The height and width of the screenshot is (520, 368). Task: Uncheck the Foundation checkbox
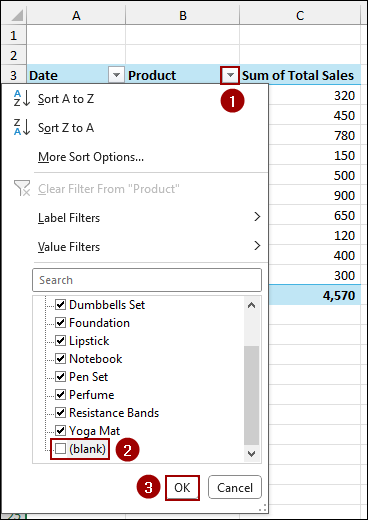[x=60, y=322]
